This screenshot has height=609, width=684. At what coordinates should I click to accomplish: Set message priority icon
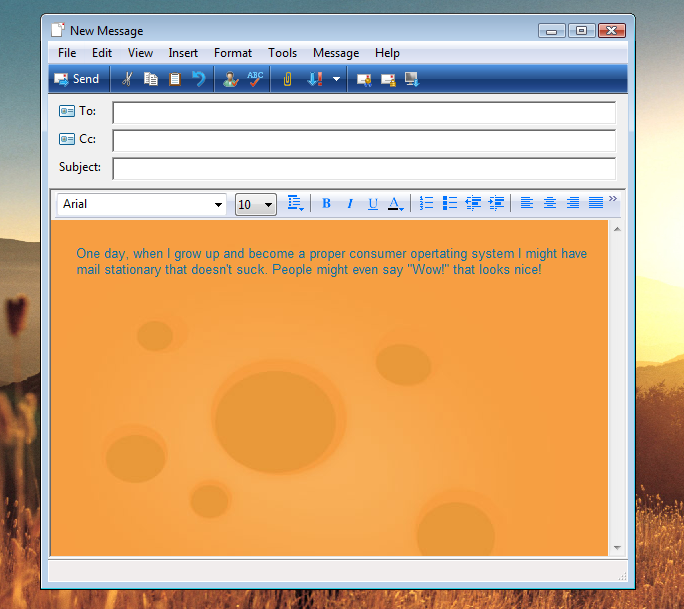tap(315, 79)
